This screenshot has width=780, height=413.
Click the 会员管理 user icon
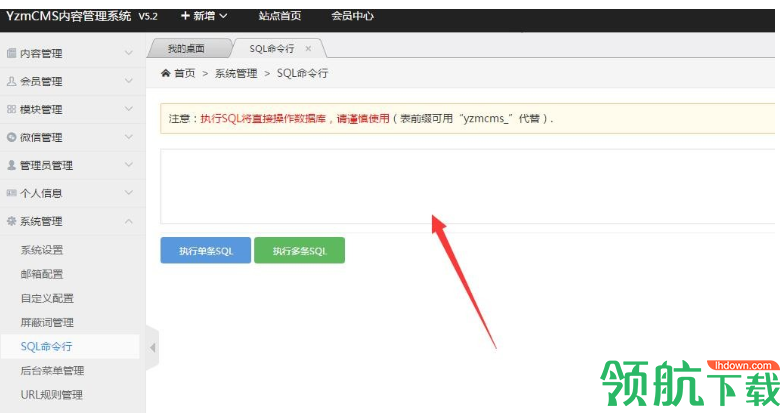[11, 81]
